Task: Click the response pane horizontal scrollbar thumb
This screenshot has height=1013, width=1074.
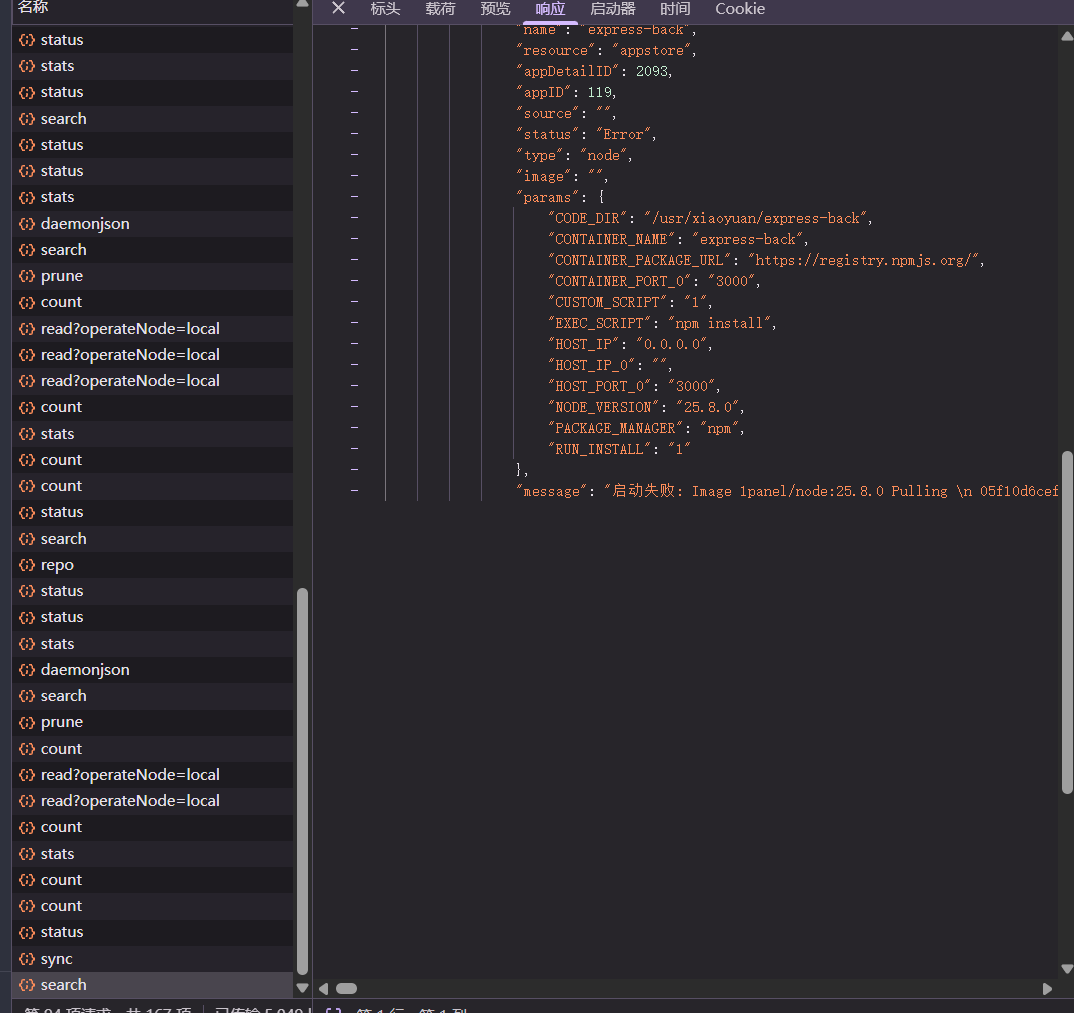Action: 346,988
